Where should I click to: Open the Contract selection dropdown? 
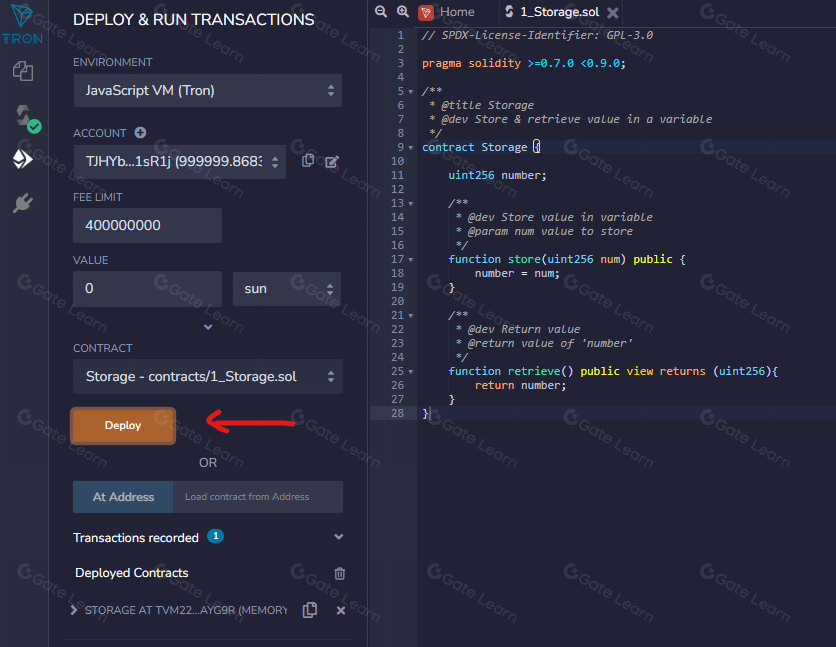pos(207,377)
